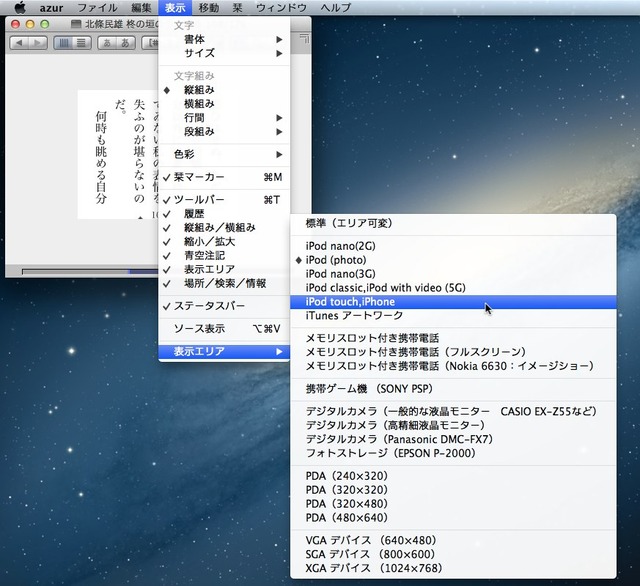Image resolution: width=640 pixels, height=586 pixels.
Task: Select デジタルカメラ(Panasonic DMC-FX7)
Action: pos(453,439)
